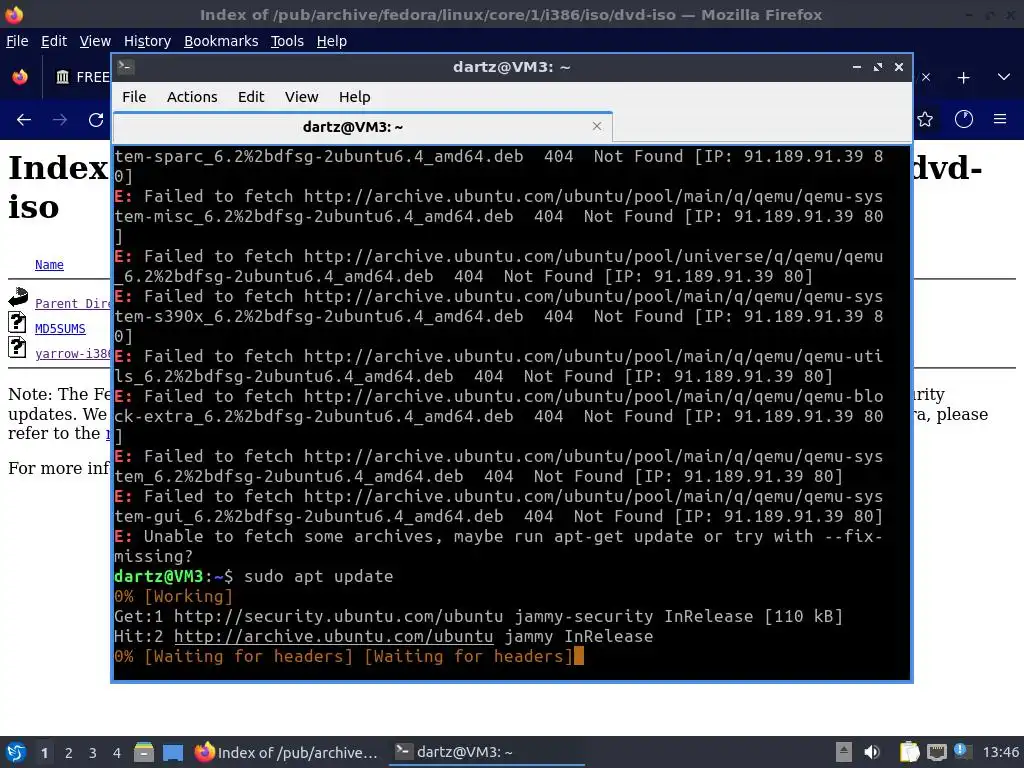The height and width of the screenshot is (768, 1024).
Task: Select the FREE browser tab
Action: click(82, 77)
